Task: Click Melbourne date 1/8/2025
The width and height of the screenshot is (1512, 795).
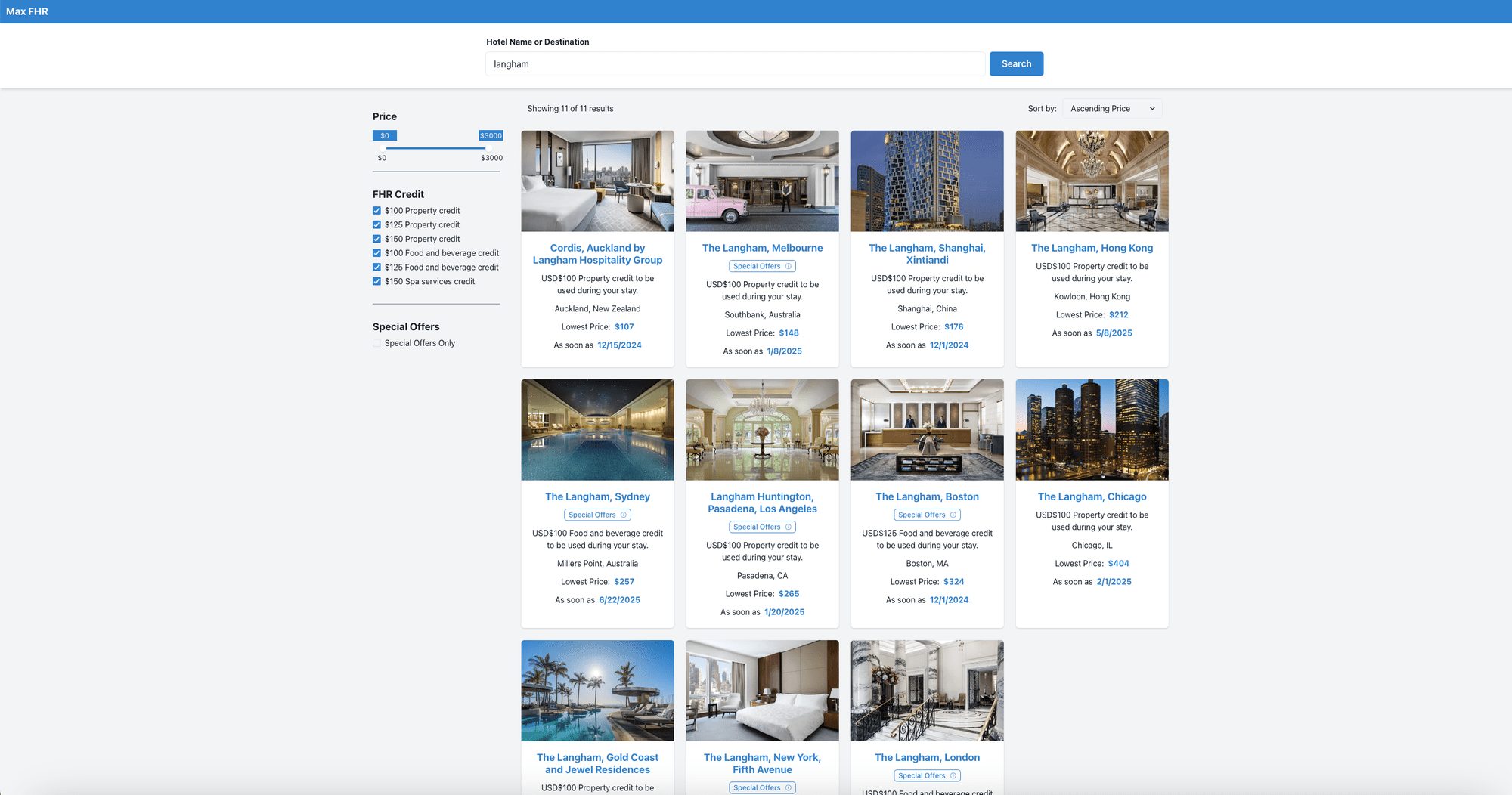Action: coord(784,351)
